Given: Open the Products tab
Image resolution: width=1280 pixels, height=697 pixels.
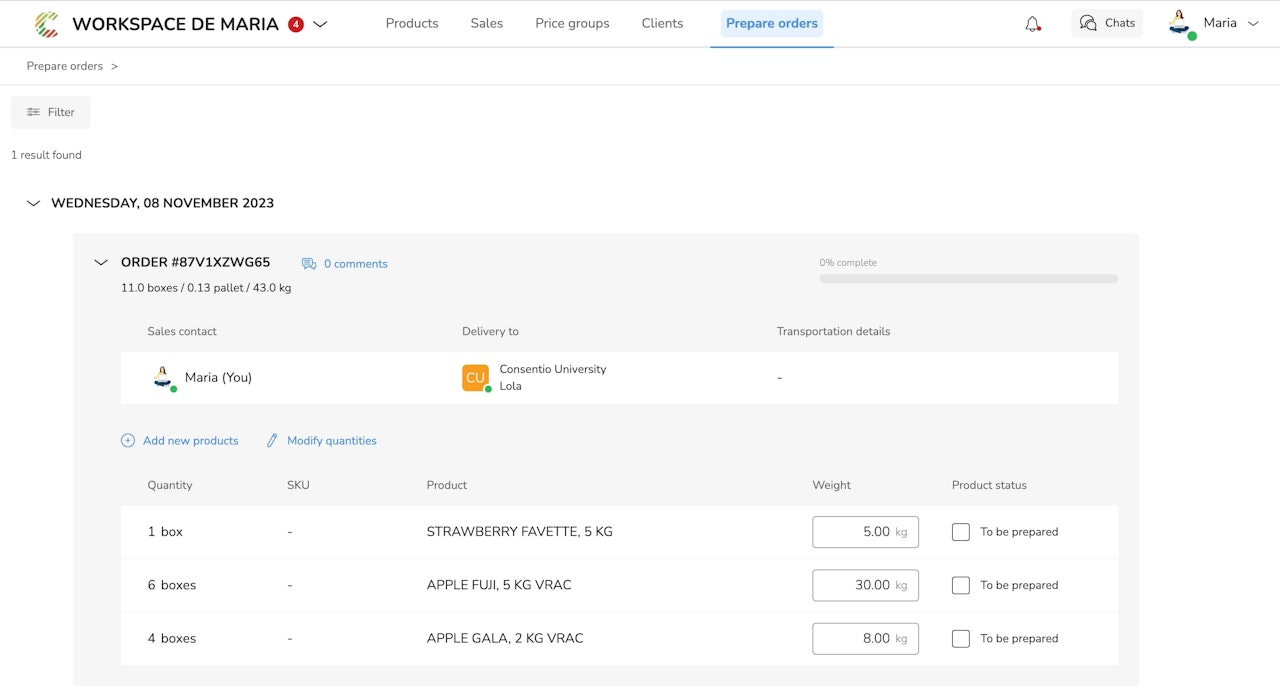Looking at the screenshot, I should click(x=412, y=23).
